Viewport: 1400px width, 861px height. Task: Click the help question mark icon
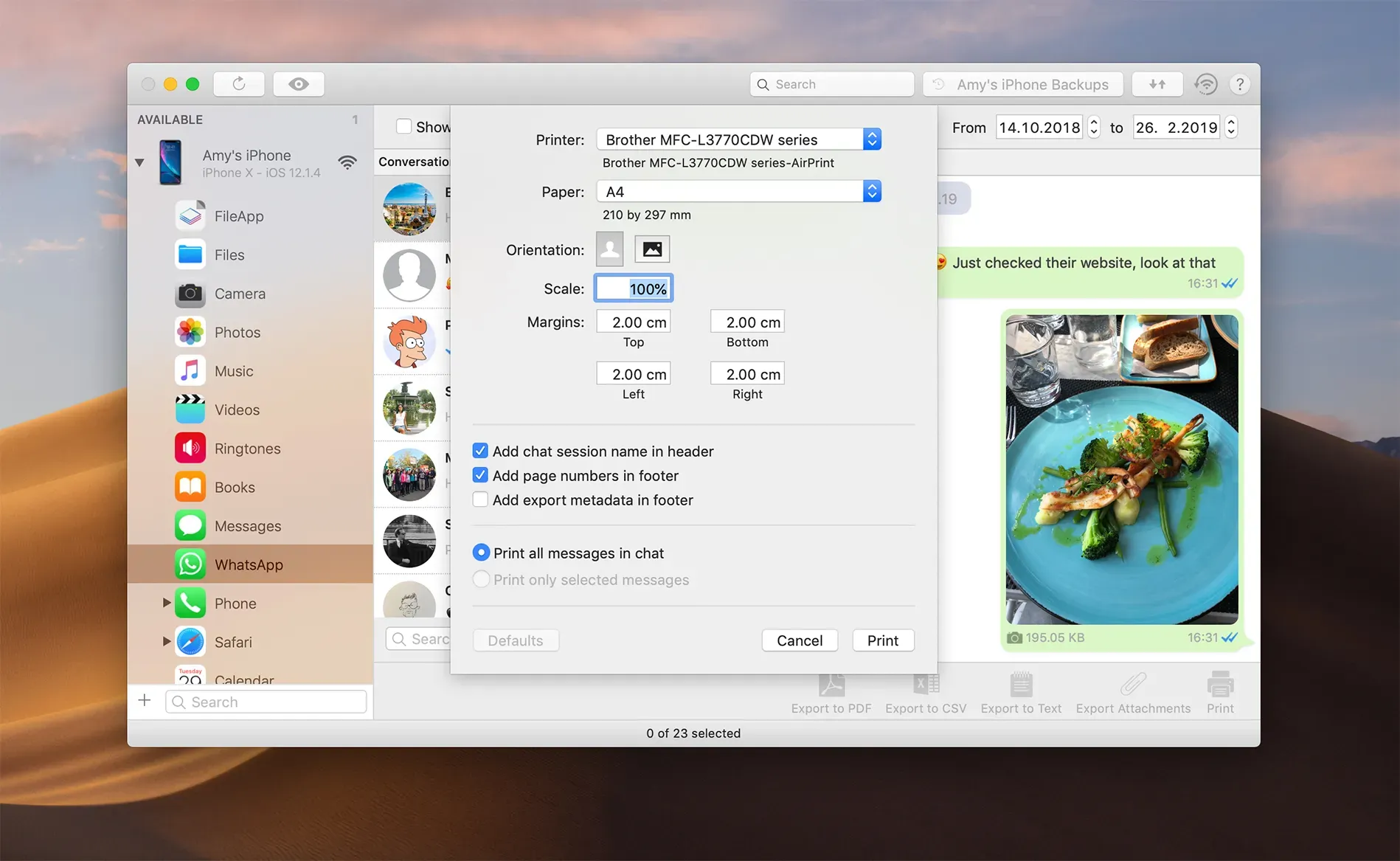point(1239,84)
